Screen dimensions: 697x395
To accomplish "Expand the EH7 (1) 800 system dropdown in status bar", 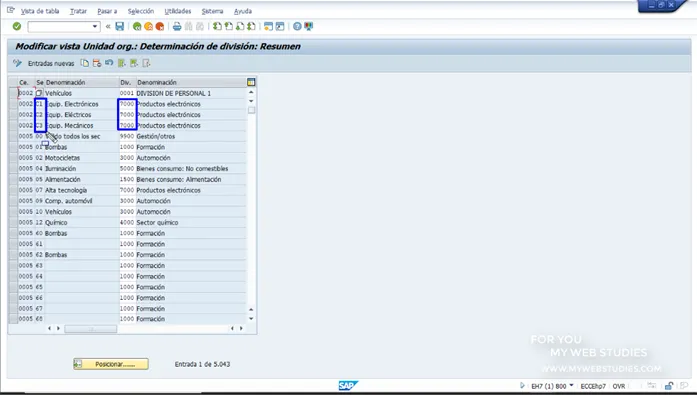I will coord(571,386).
